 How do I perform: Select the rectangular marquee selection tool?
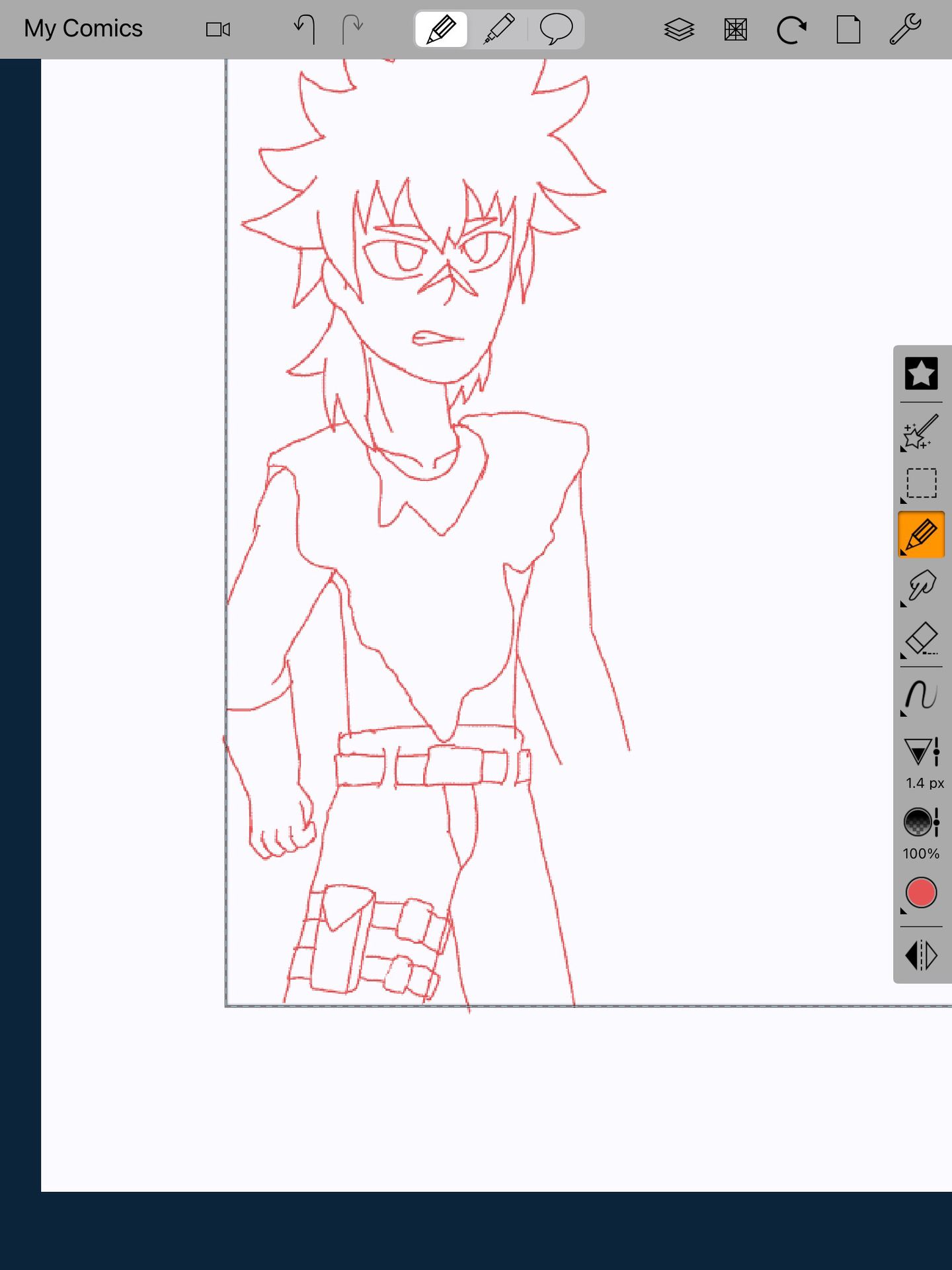pyautogui.click(x=921, y=484)
